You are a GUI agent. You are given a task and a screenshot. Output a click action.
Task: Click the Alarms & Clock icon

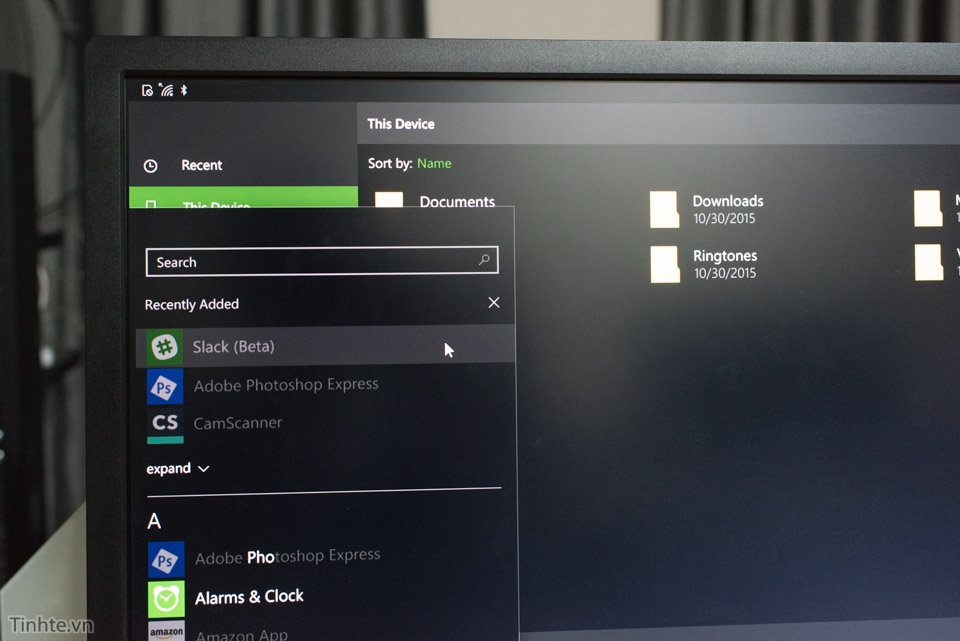166,599
